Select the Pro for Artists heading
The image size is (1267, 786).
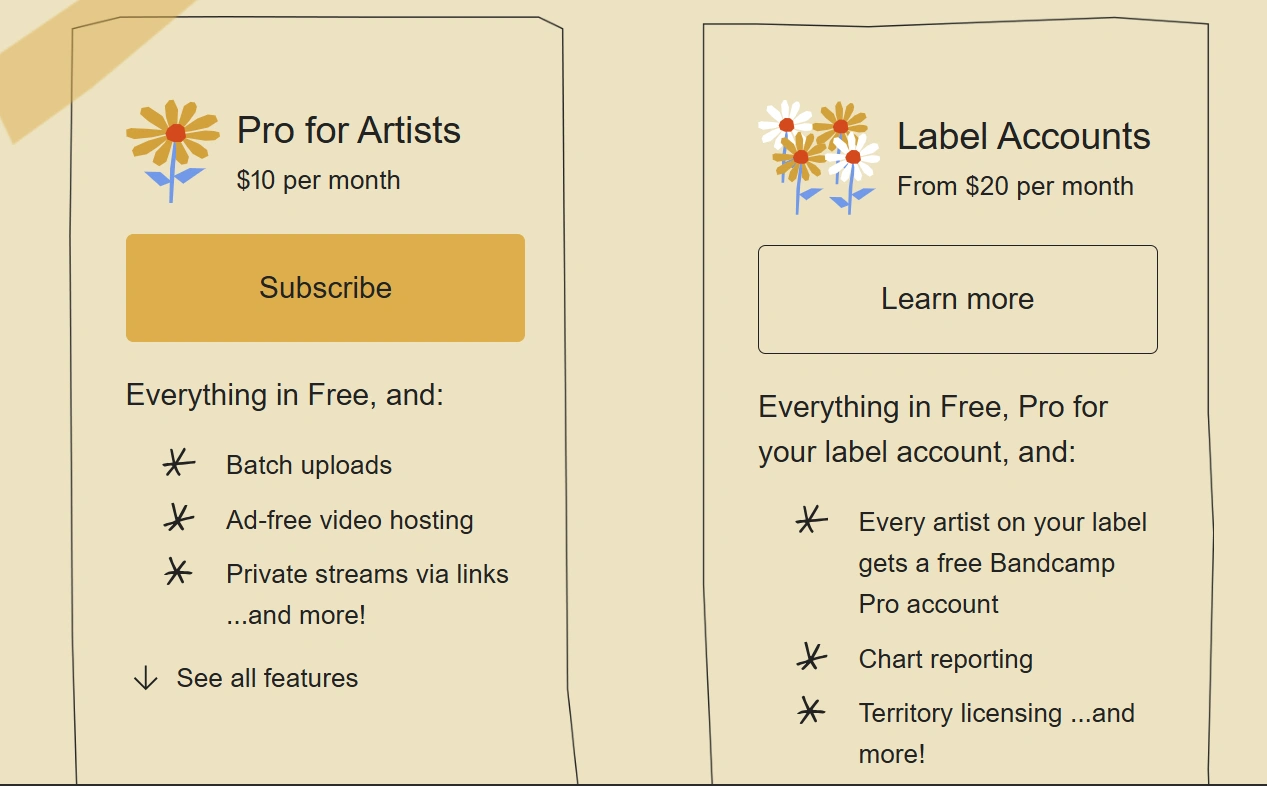point(348,130)
